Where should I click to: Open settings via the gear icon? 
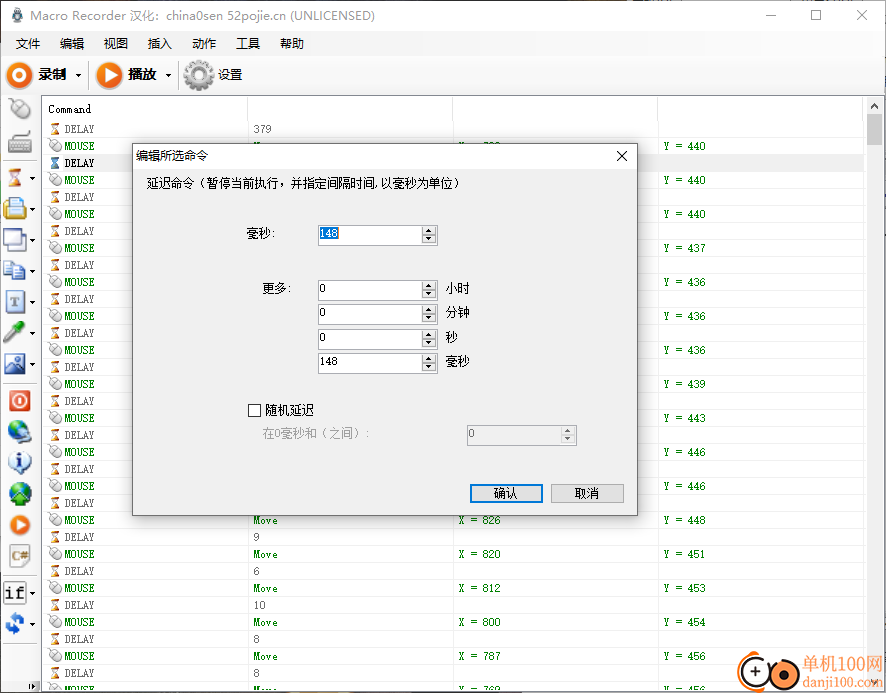click(198, 75)
